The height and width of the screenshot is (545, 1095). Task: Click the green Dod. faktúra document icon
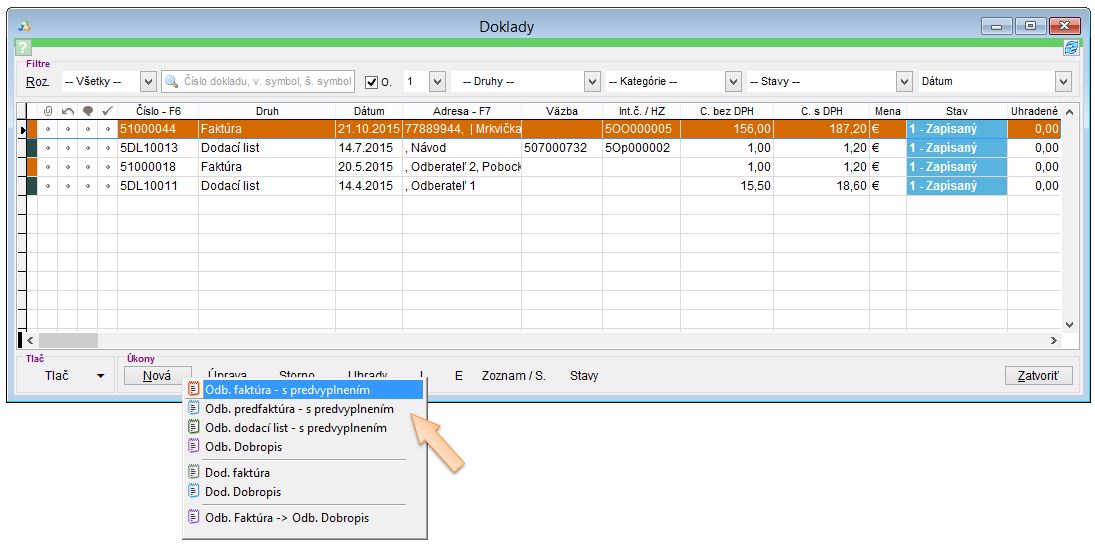tap(194, 472)
